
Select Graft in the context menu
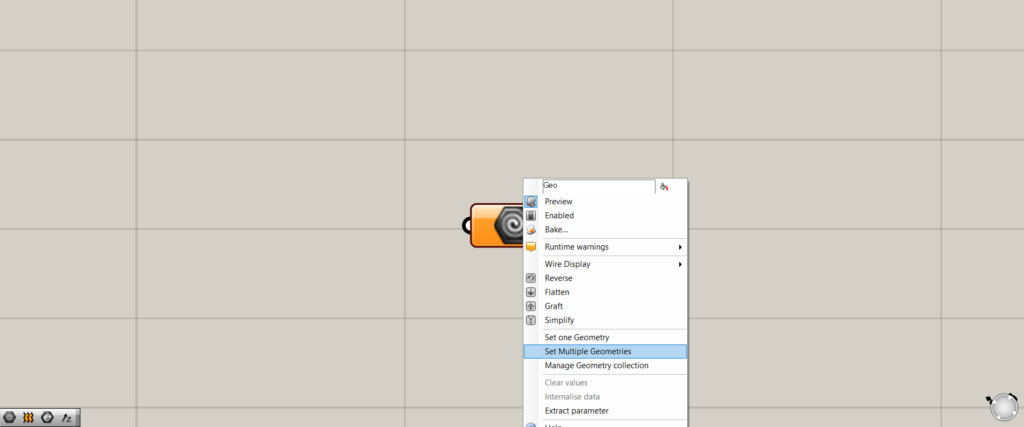(x=555, y=306)
